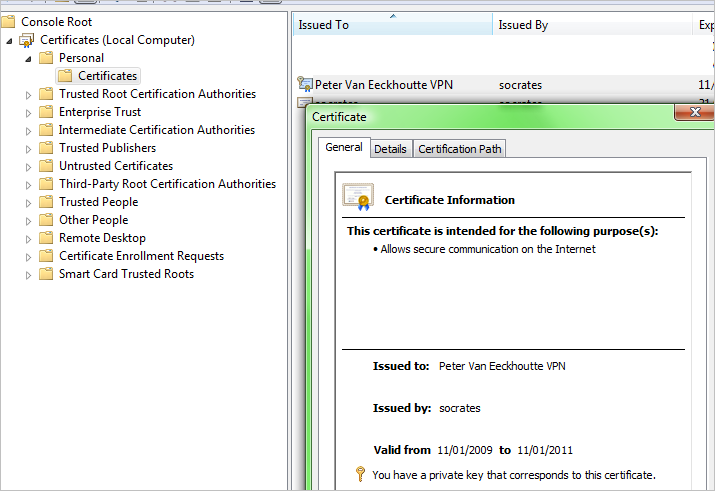
Task: Switch to the Details tab
Action: [390, 149]
